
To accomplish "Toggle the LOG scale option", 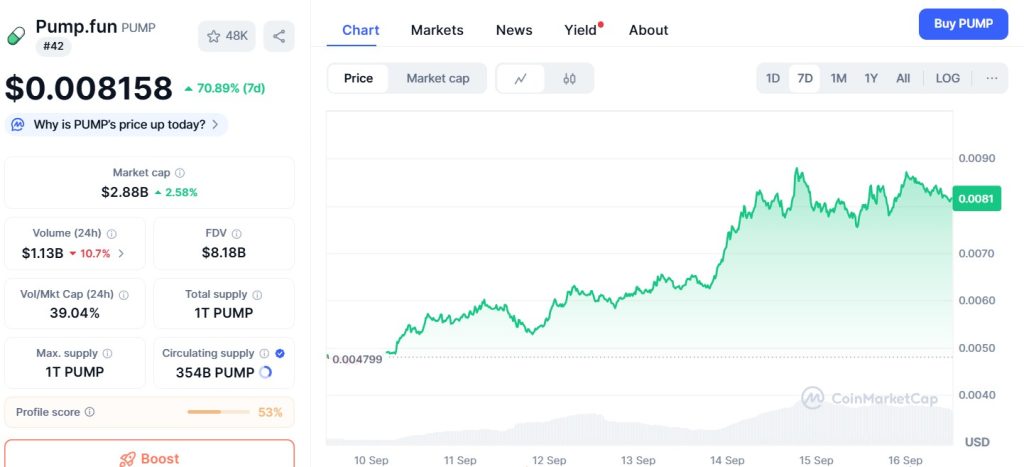I will click(x=947, y=78).
